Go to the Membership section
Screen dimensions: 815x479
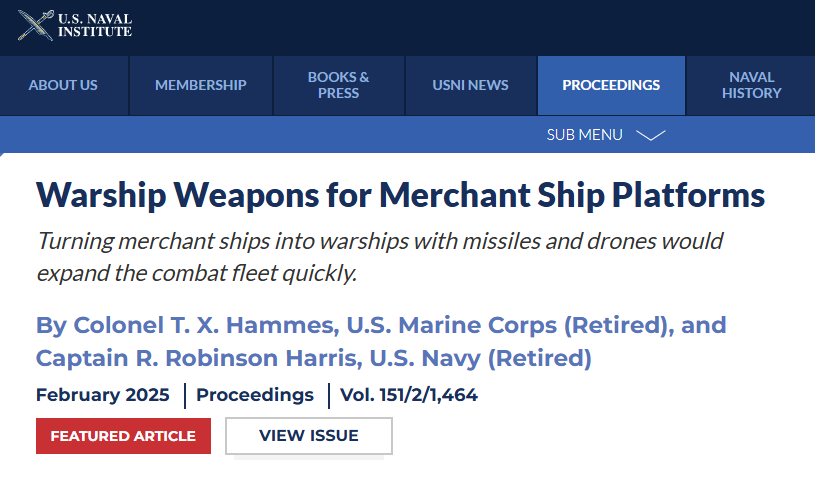[200, 85]
